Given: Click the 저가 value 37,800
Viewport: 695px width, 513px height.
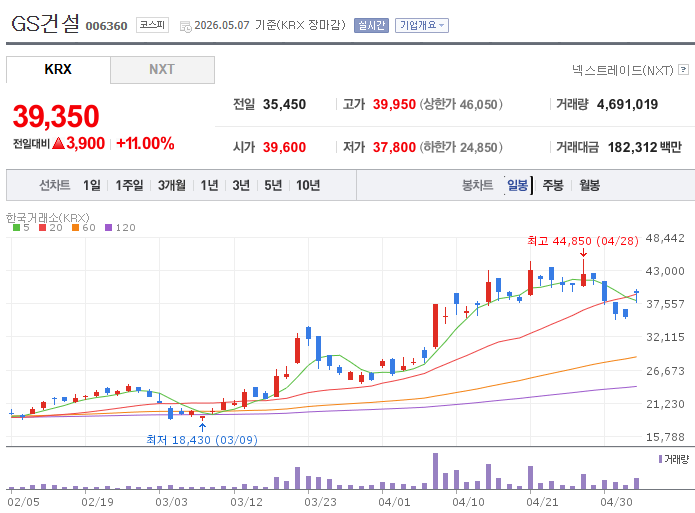Looking at the screenshot, I should (x=394, y=147).
